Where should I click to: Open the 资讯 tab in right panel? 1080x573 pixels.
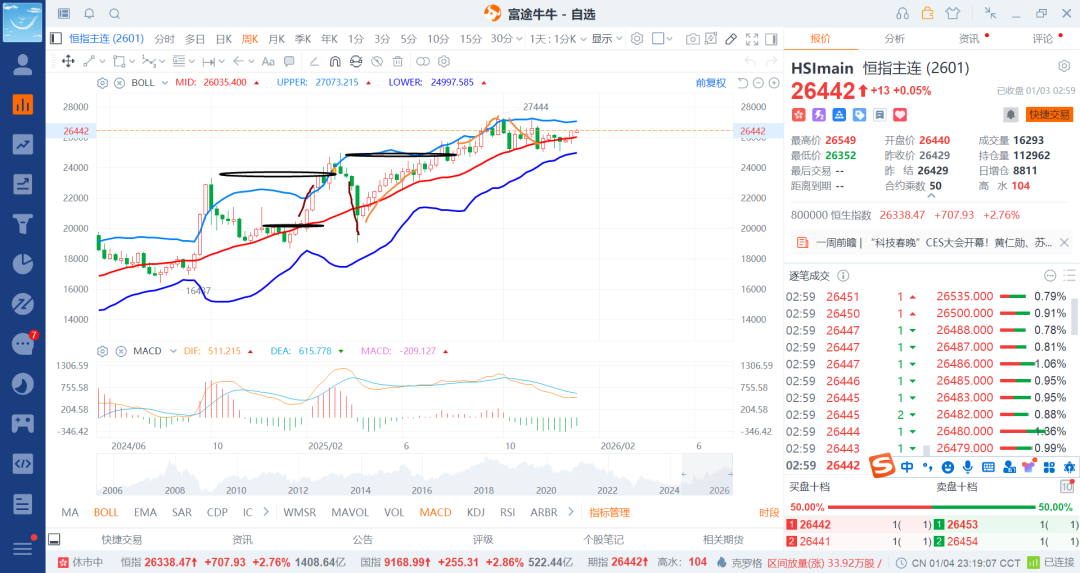pyautogui.click(x=969, y=39)
